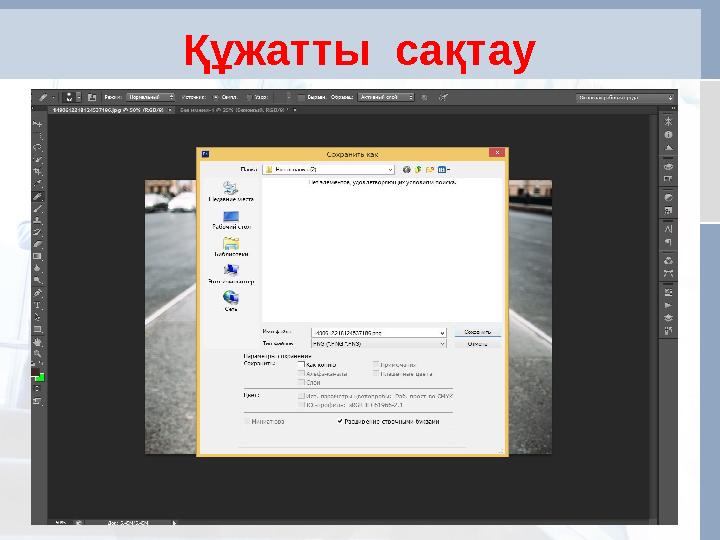Enable the Выравн. checkbox in options bar
Screen dimensions: 720x540
pyautogui.click(x=301, y=97)
